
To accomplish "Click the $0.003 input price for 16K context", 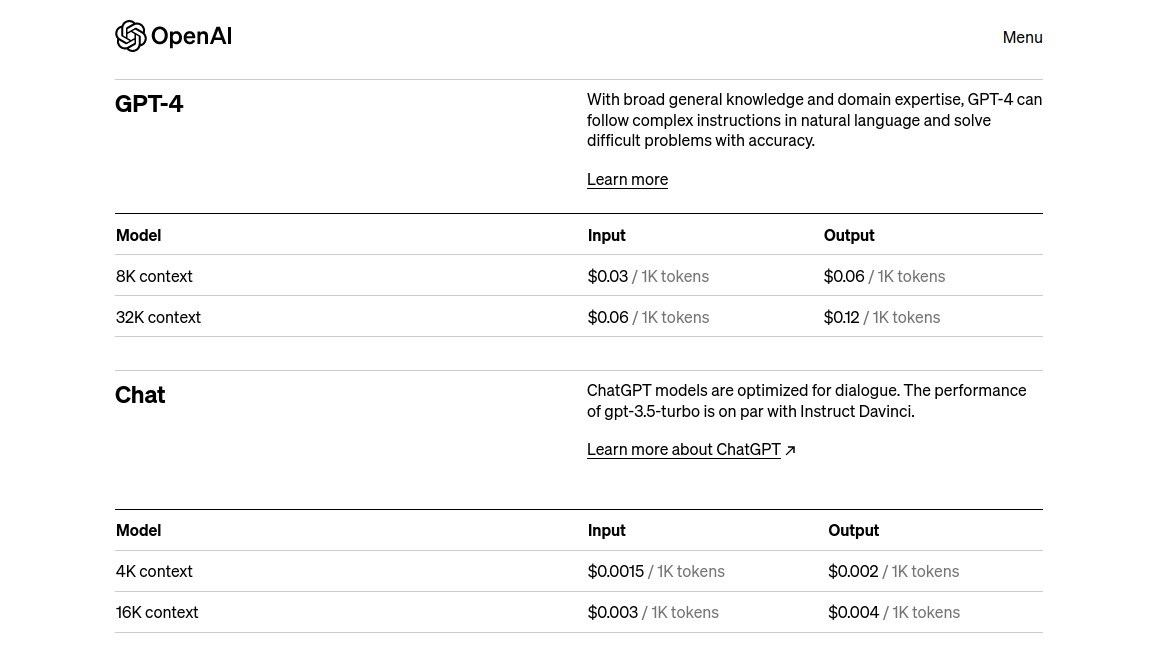I will tap(613, 612).
